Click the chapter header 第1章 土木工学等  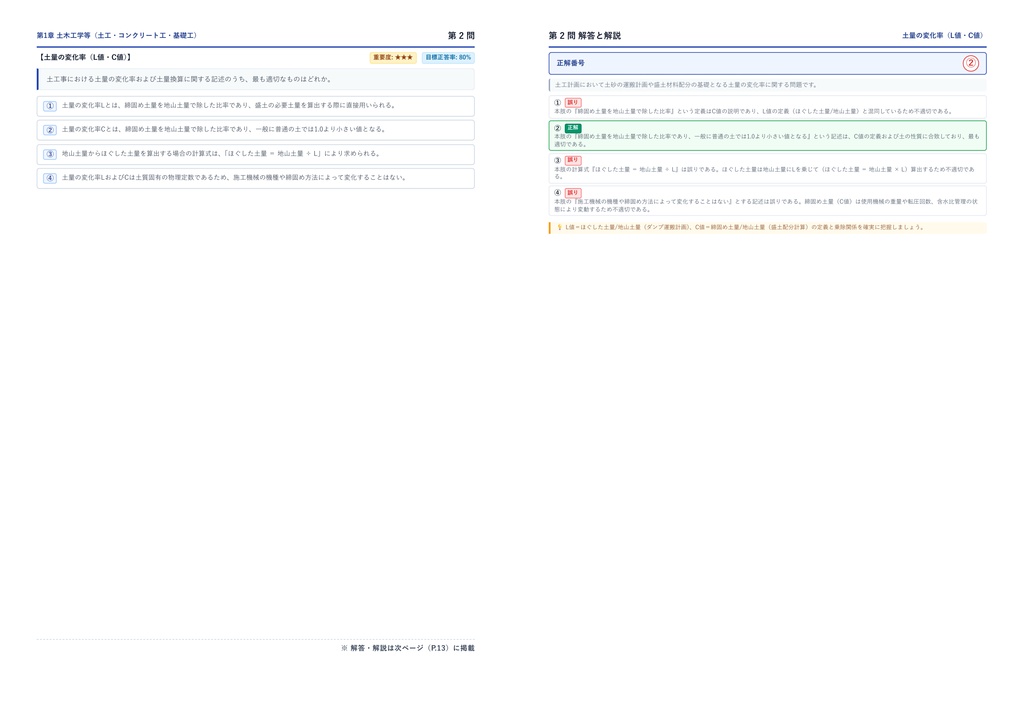click(117, 35)
